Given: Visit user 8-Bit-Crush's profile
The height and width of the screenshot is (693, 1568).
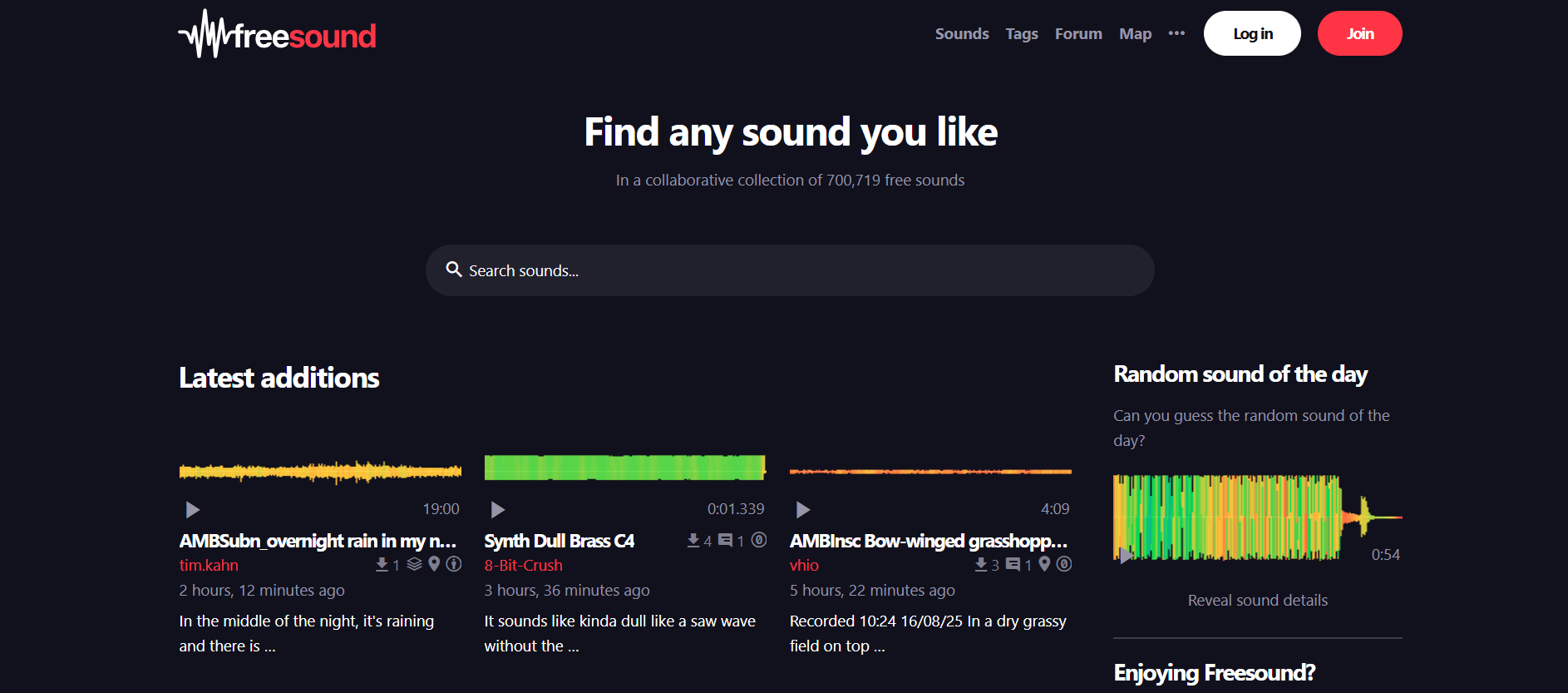Looking at the screenshot, I should pos(524,565).
